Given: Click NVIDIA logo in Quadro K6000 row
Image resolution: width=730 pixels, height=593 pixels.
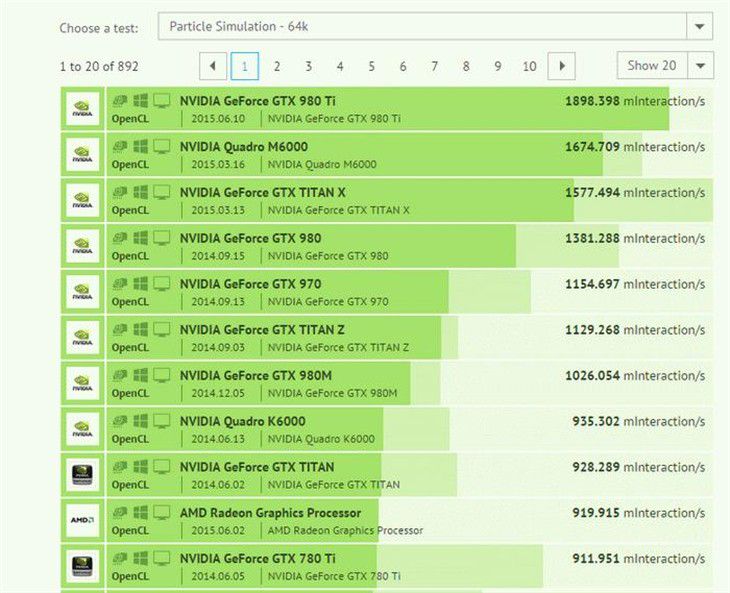Looking at the screenshot, I should tap(82, 429).
